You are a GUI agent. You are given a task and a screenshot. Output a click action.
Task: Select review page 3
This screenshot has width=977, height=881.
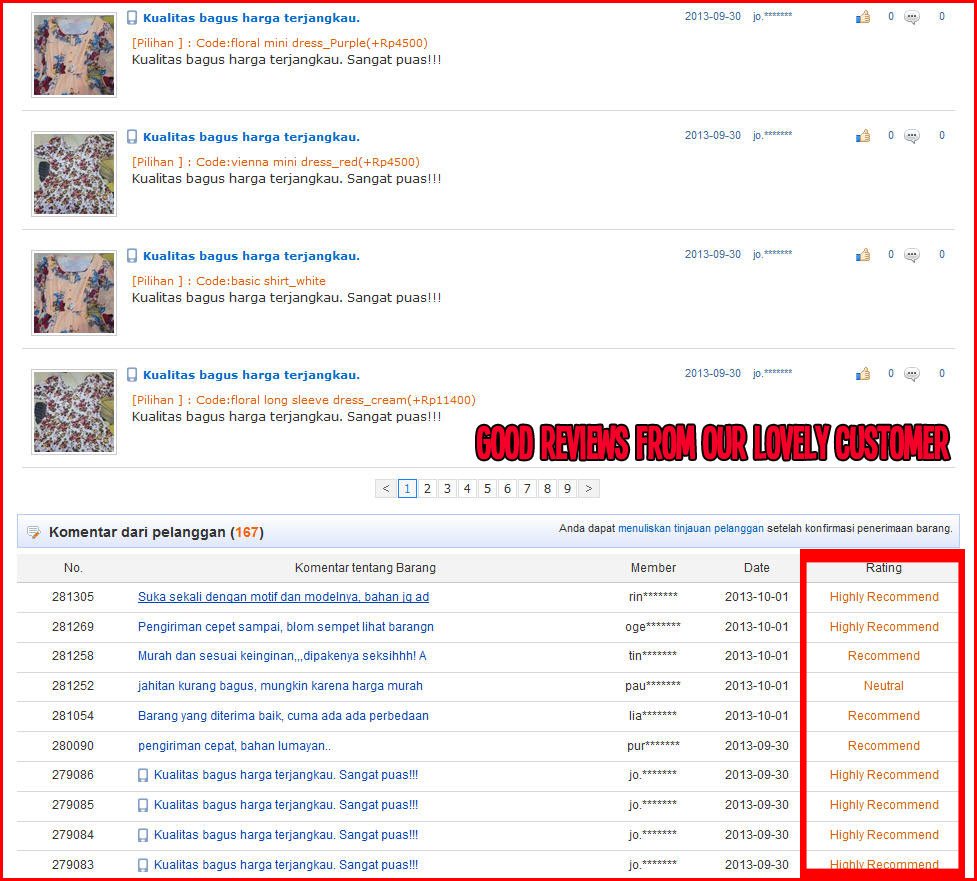pyautogui.click(x=447, y=488)
